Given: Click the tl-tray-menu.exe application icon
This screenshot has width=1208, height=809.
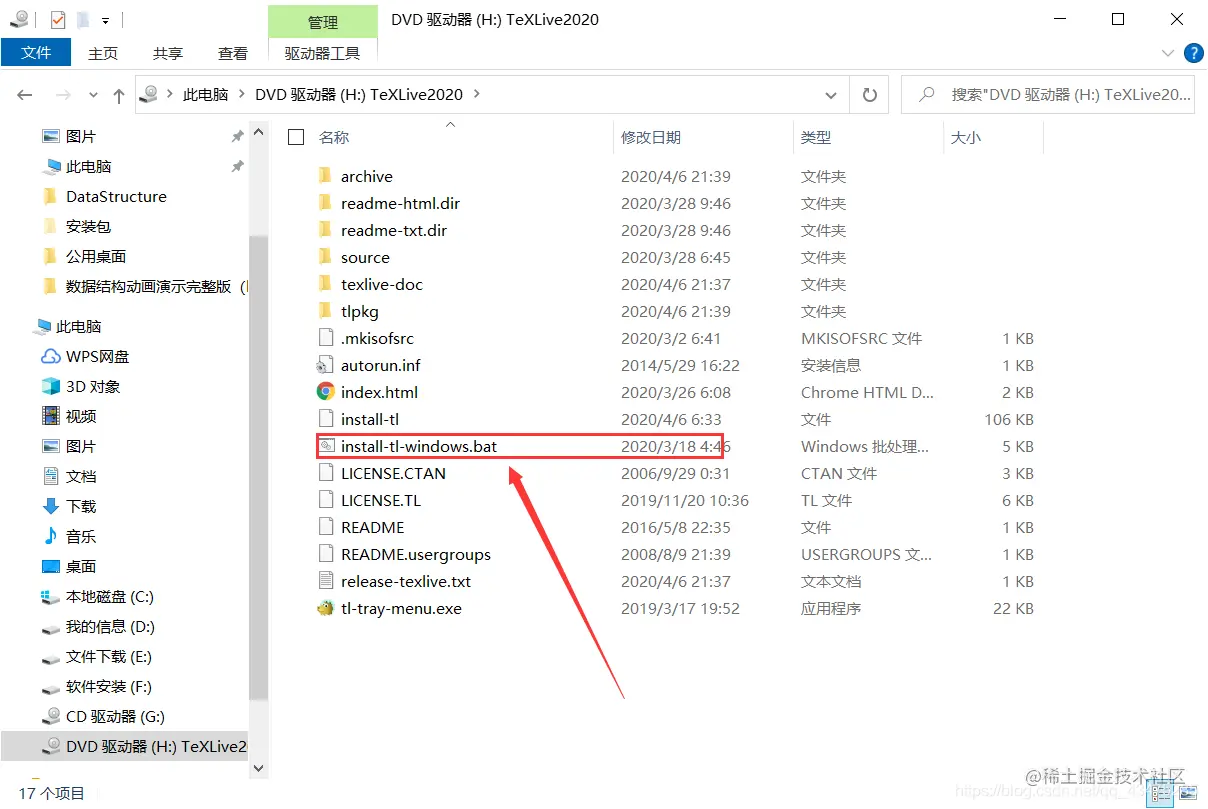Looking at the screenshot, I should (x=325, y=608).
